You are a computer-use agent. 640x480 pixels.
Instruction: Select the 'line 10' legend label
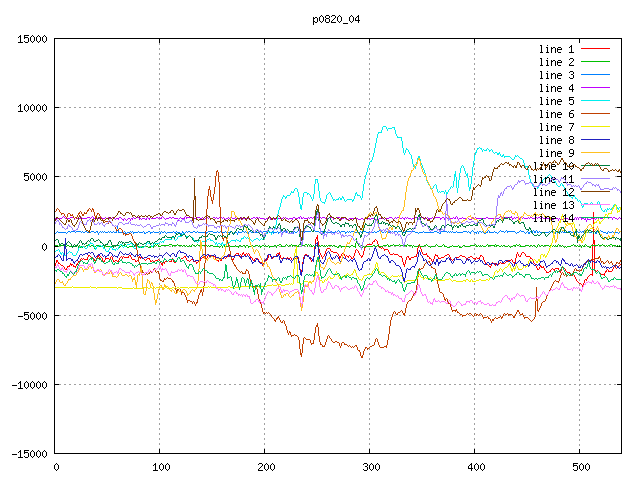click(x=553, y=167)
